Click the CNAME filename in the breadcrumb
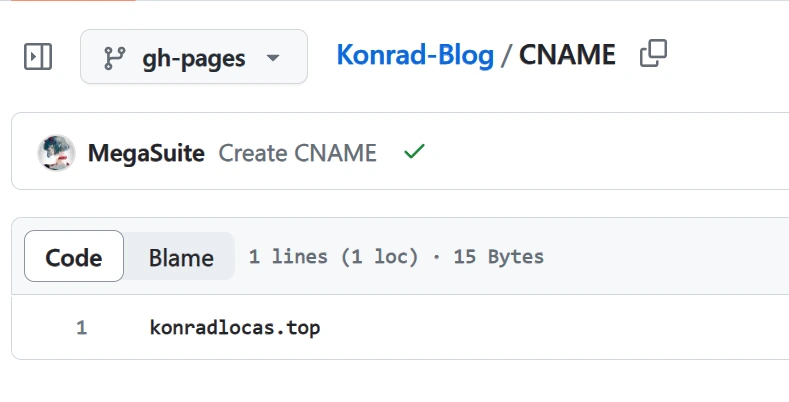The height and width of the screenshot is (402, 789). 567,55
